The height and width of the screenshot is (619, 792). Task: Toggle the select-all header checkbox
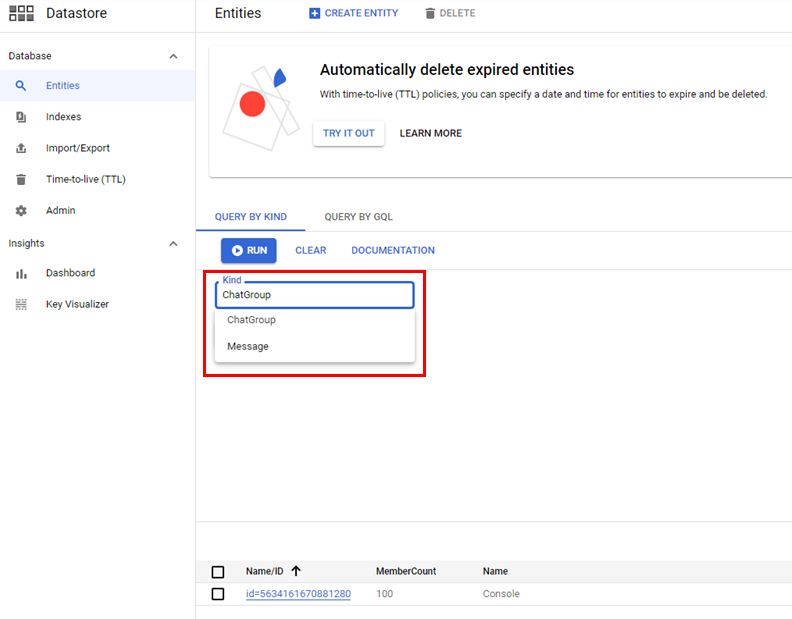click(x=218, y=572)
